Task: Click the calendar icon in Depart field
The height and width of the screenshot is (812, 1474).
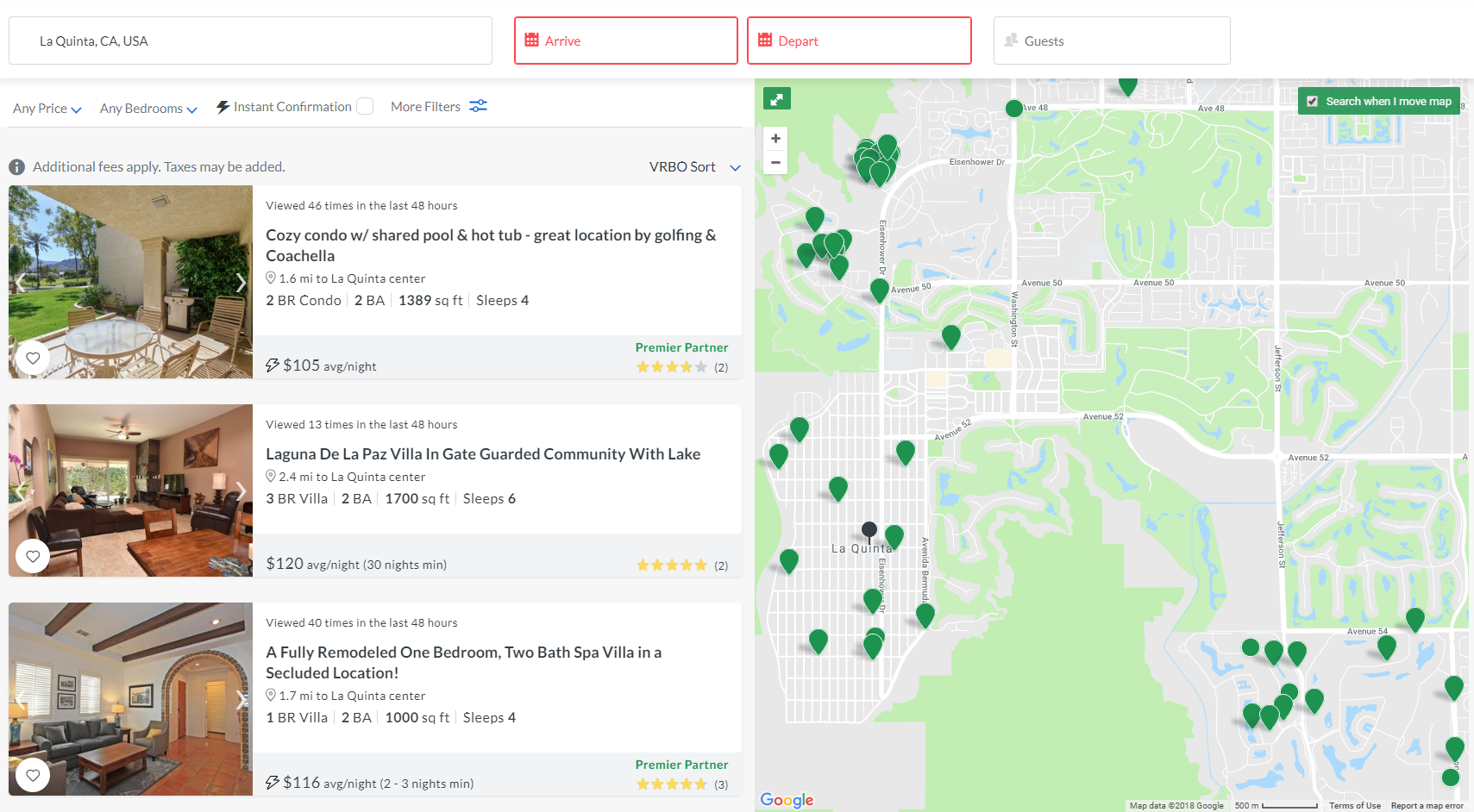Action: click(765, 40)
